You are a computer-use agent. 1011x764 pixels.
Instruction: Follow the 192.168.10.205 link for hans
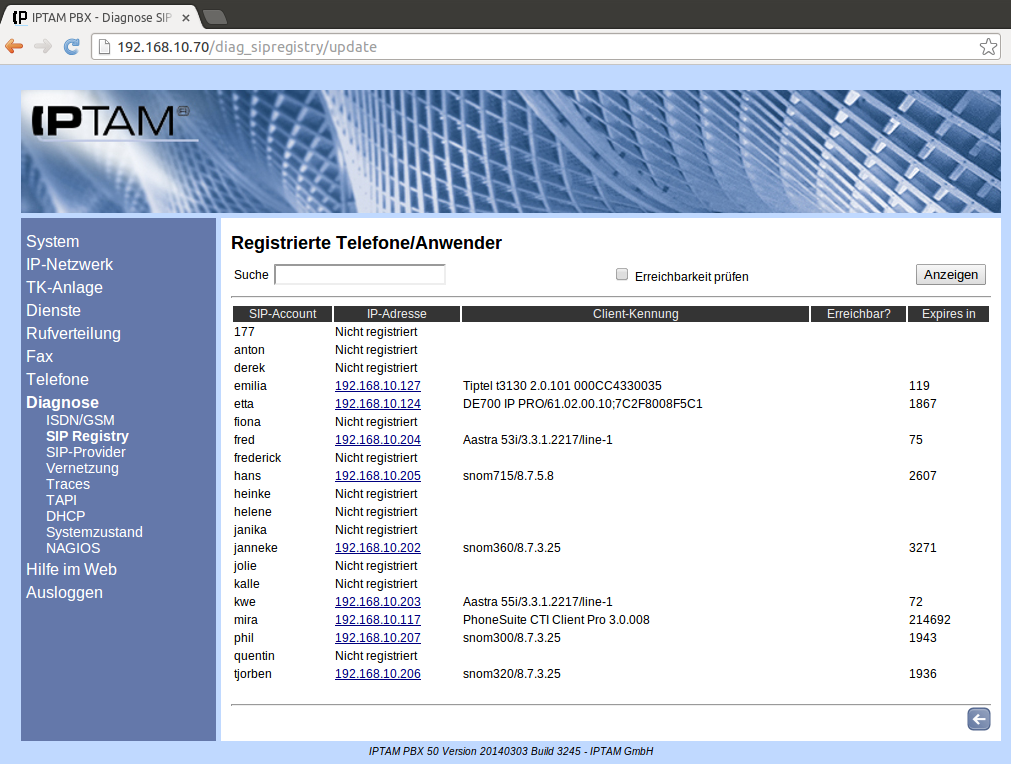click(x=377, y=476)
